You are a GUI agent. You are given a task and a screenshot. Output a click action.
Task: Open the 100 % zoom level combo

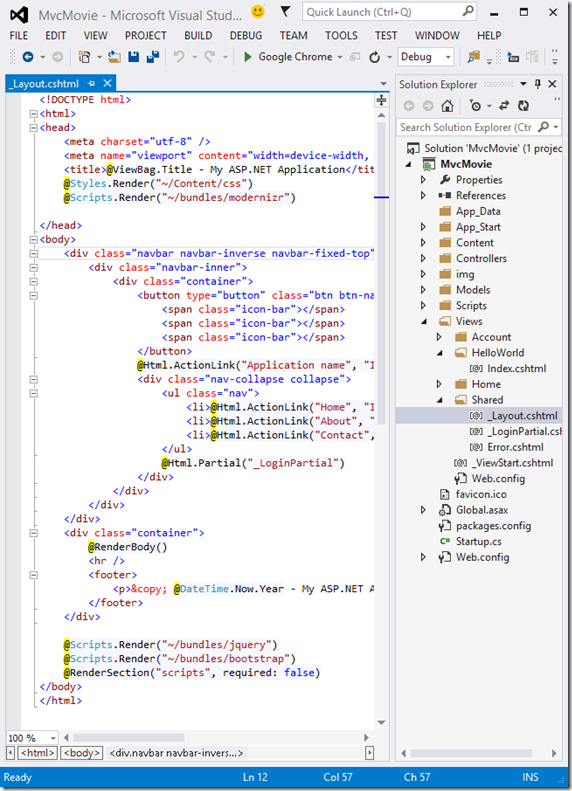tap(32, 738)
